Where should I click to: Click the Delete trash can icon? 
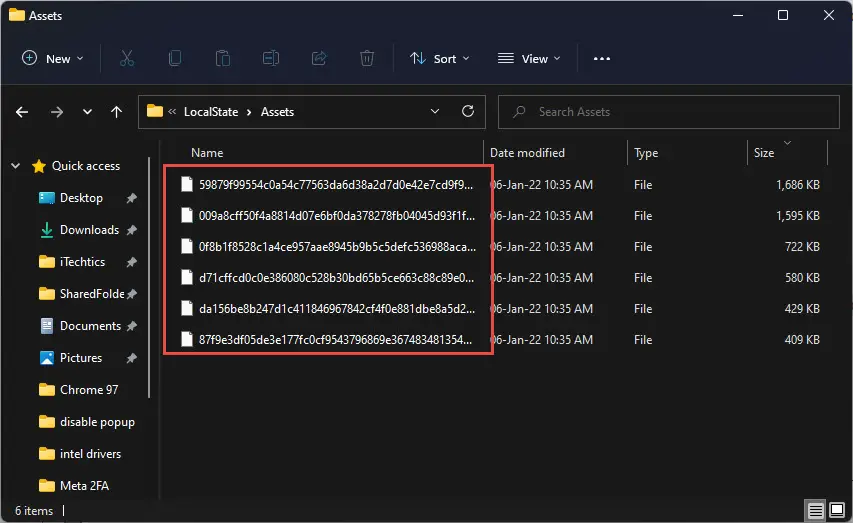pos(367,58)
